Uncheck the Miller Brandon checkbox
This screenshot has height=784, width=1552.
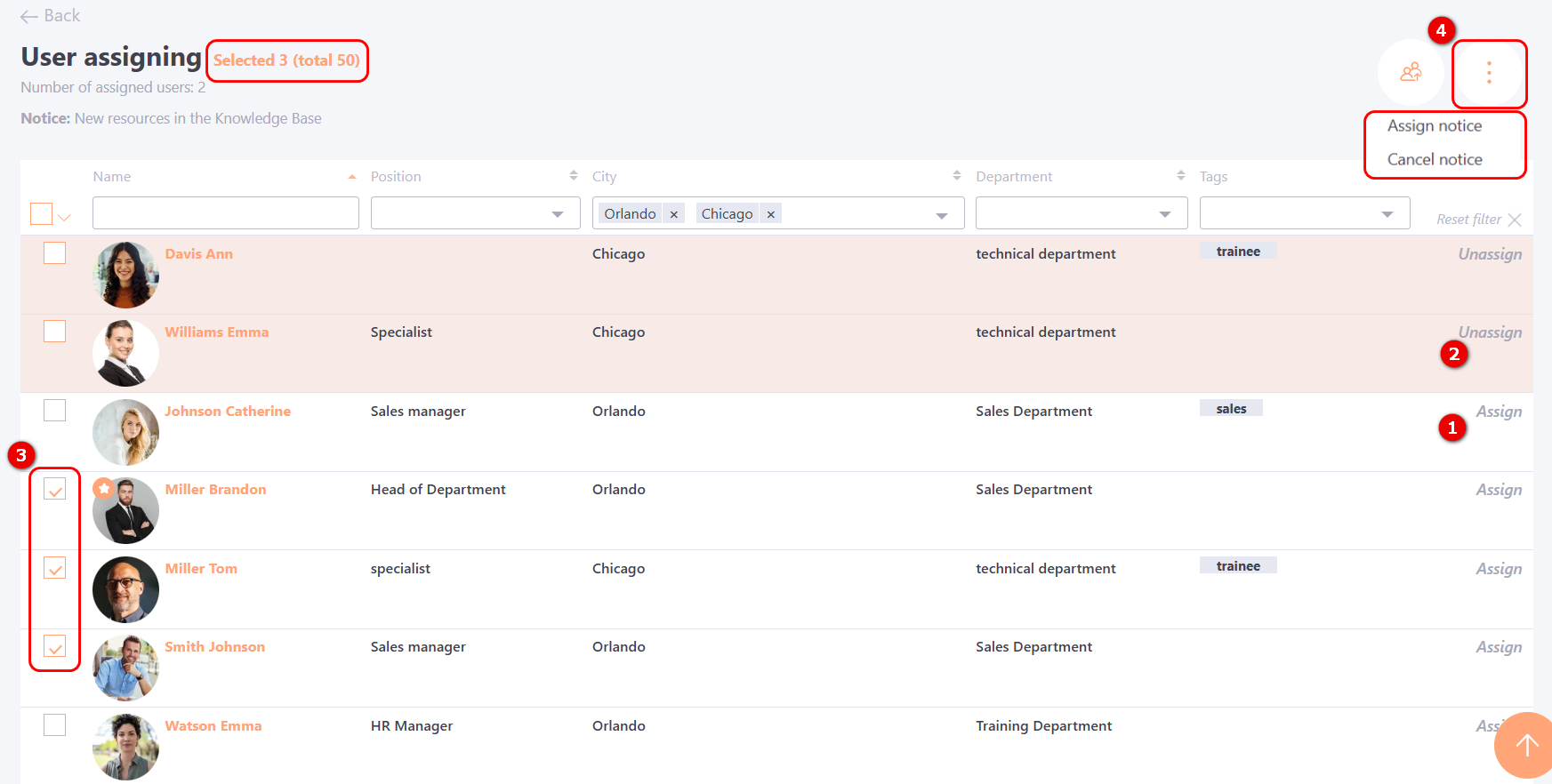click(x=55, y=489)
